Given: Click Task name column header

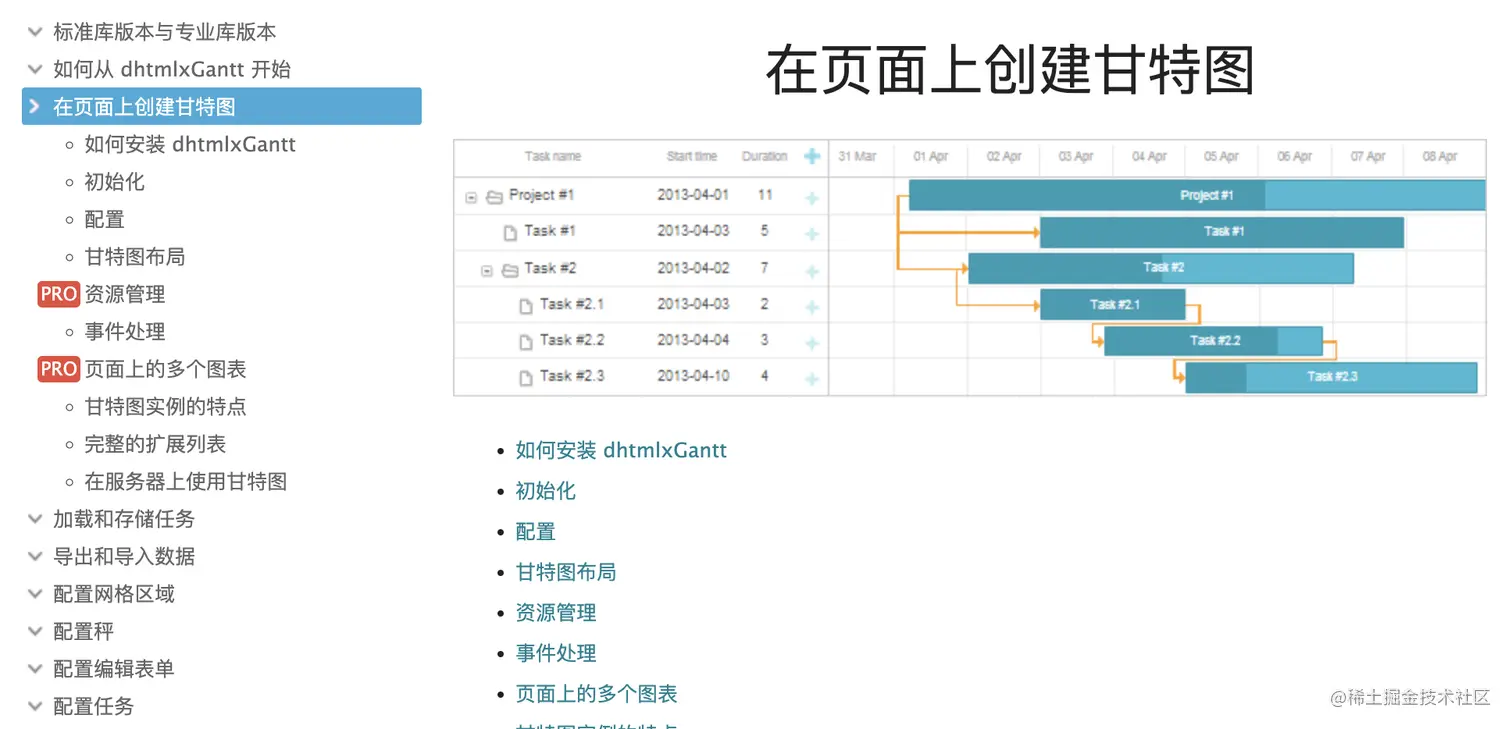Looking at the screenshot, I should click(x=553, y=156).
